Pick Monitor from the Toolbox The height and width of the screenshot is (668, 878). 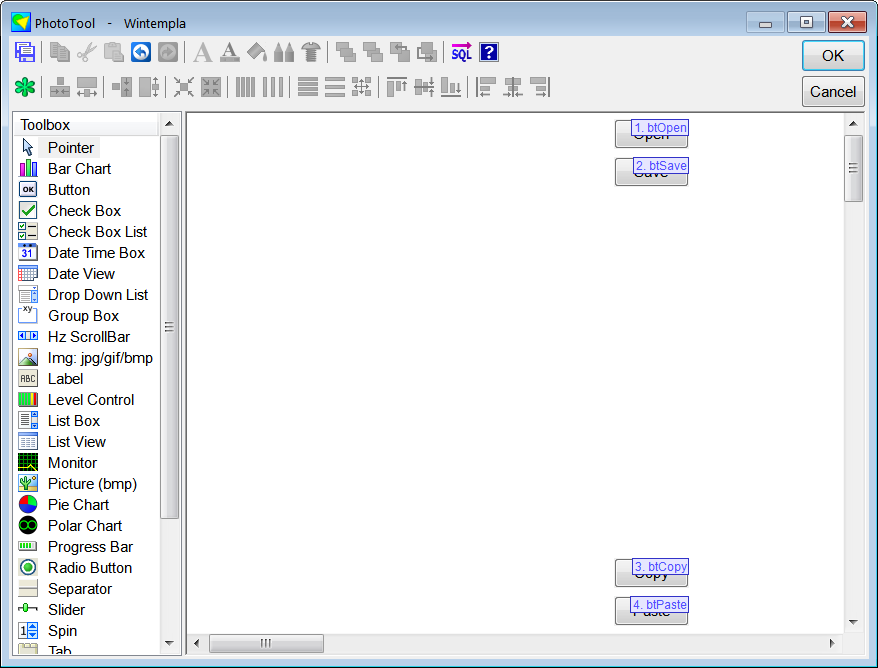click(x=72, y=463)
